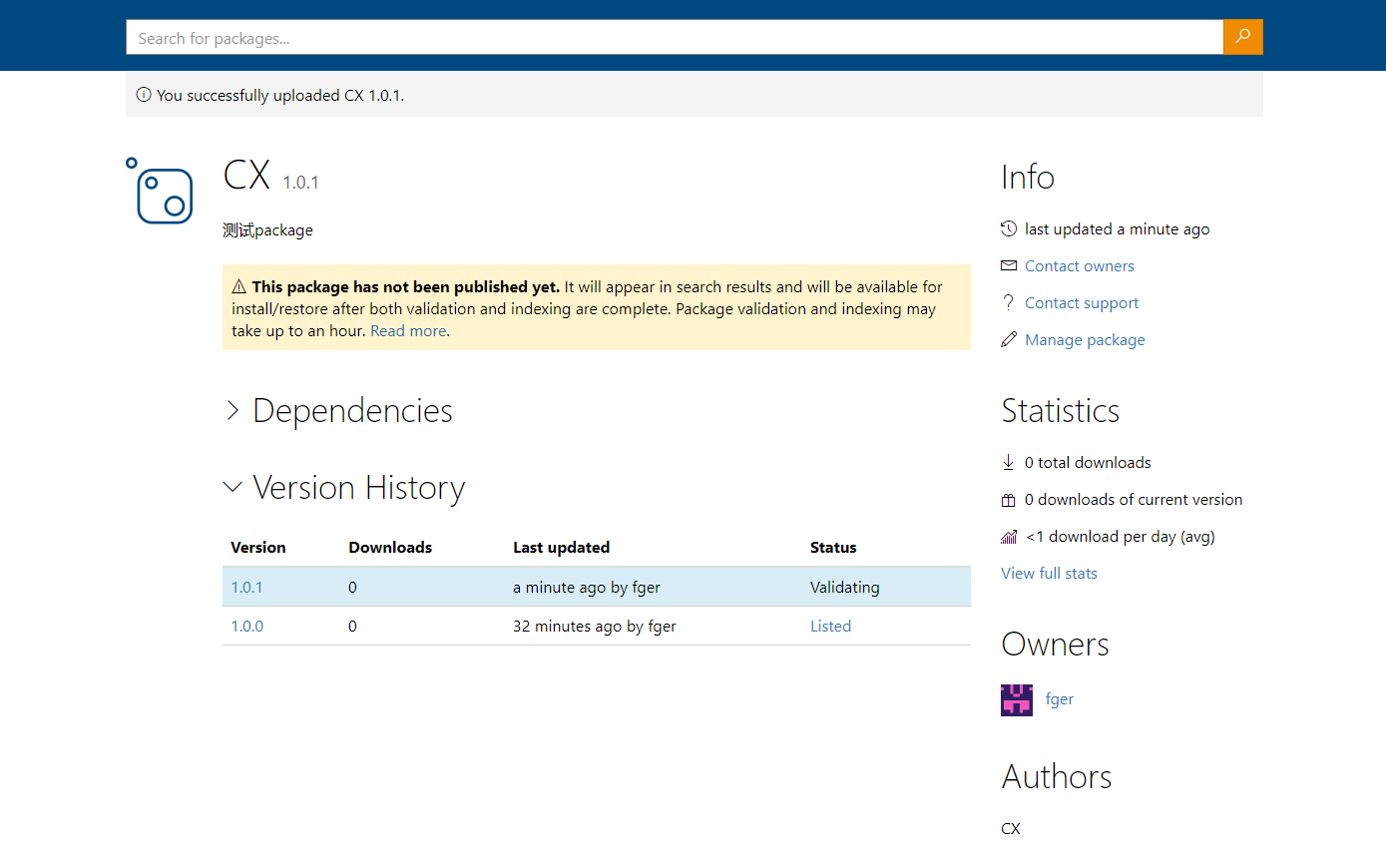Screen dimensions: 1386x868
Task: Click the envelope icon for Contact owners
Action: pos(1009,265)
